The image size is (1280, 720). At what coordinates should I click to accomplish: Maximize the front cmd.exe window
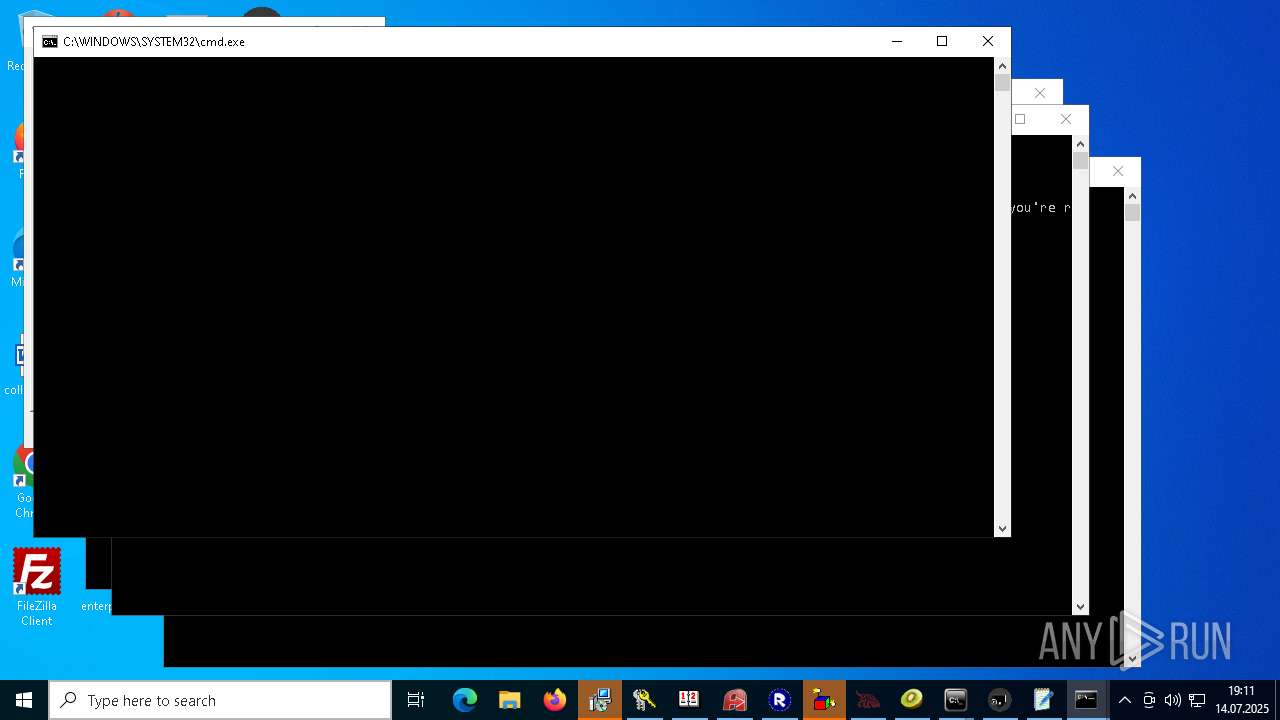941,41
